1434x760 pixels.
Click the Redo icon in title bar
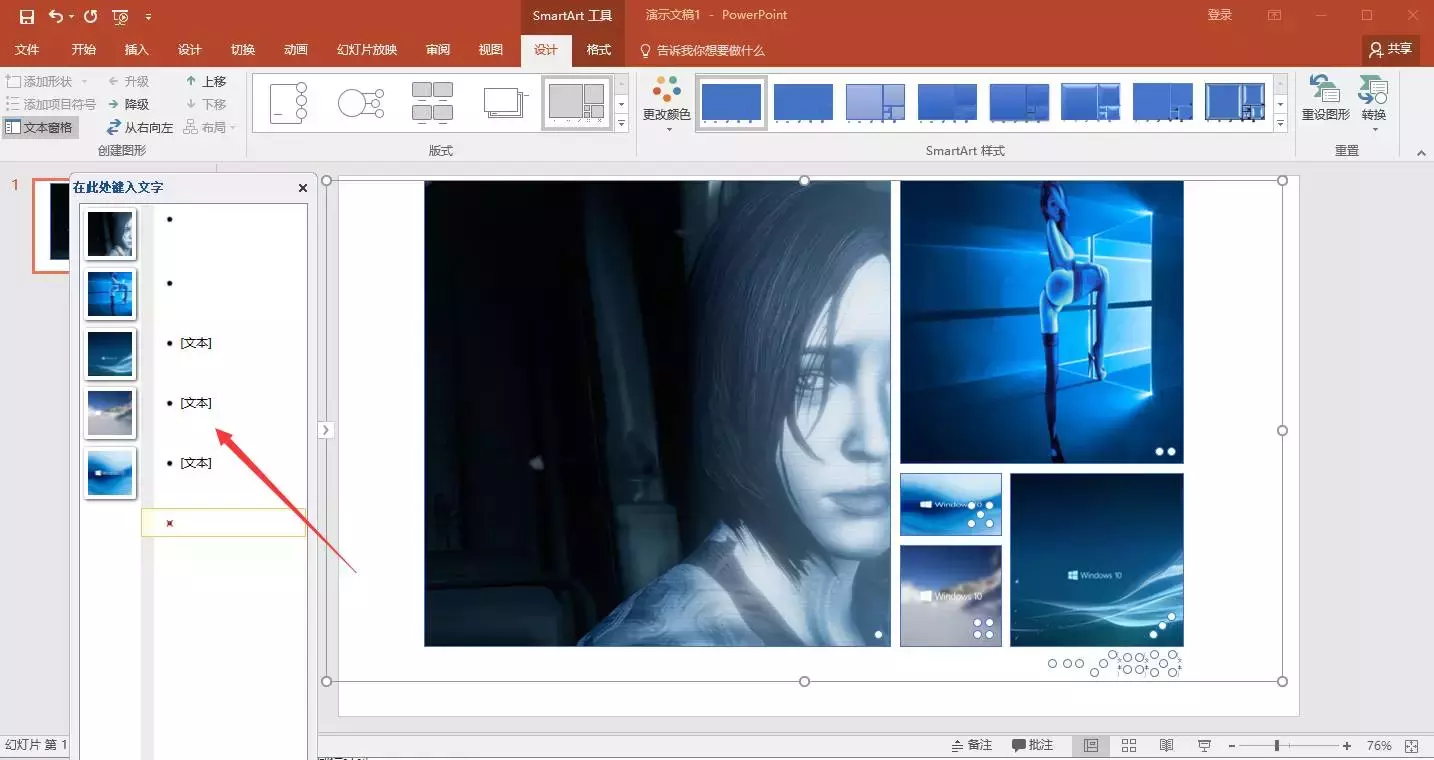90,16
